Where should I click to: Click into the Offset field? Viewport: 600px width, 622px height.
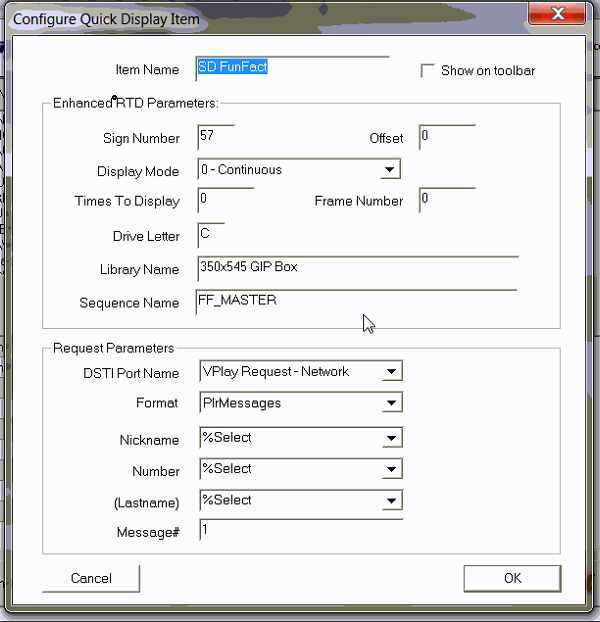tap(446, 137)
